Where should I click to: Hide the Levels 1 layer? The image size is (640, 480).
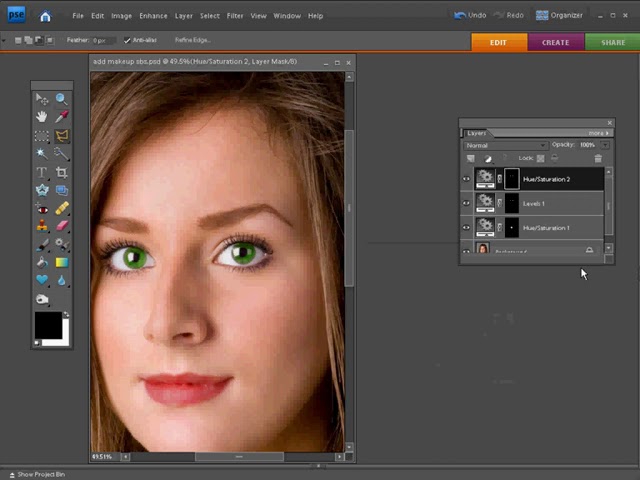(x=466, y=203)
